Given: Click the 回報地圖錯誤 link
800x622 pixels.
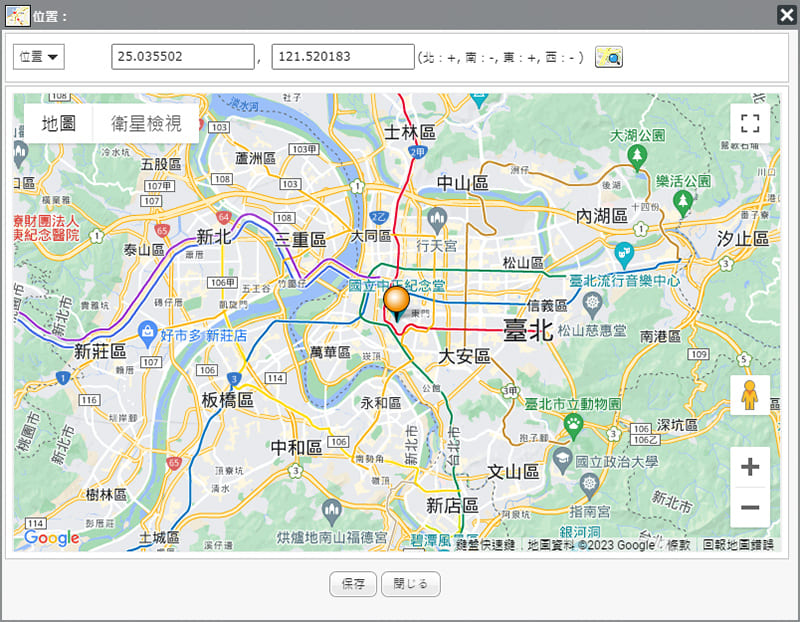Looking at the screenshot, I should 738,545.
